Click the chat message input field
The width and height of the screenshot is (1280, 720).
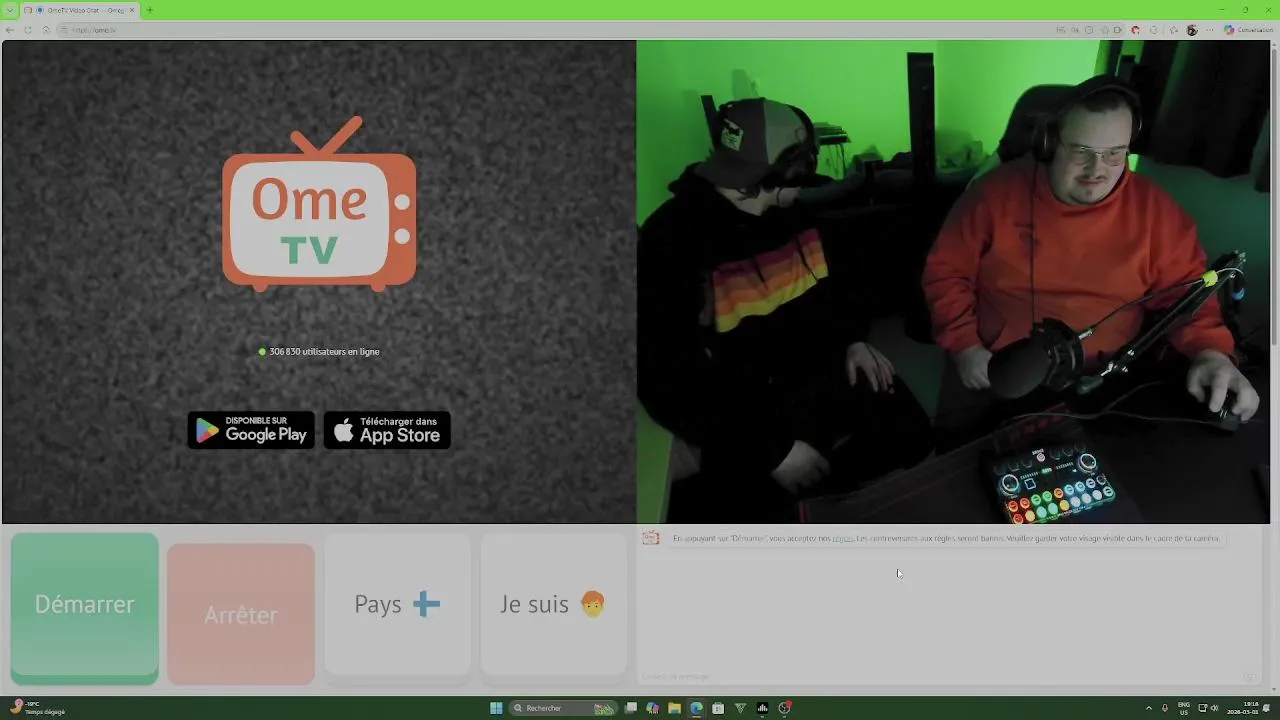(x=940, y=677)
